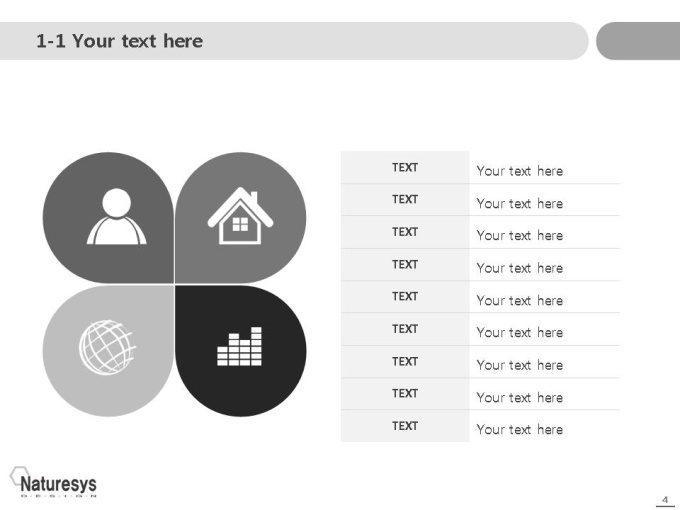
Task: Click the dark gray rounded header tab
Action: click(x=638, y=41)
